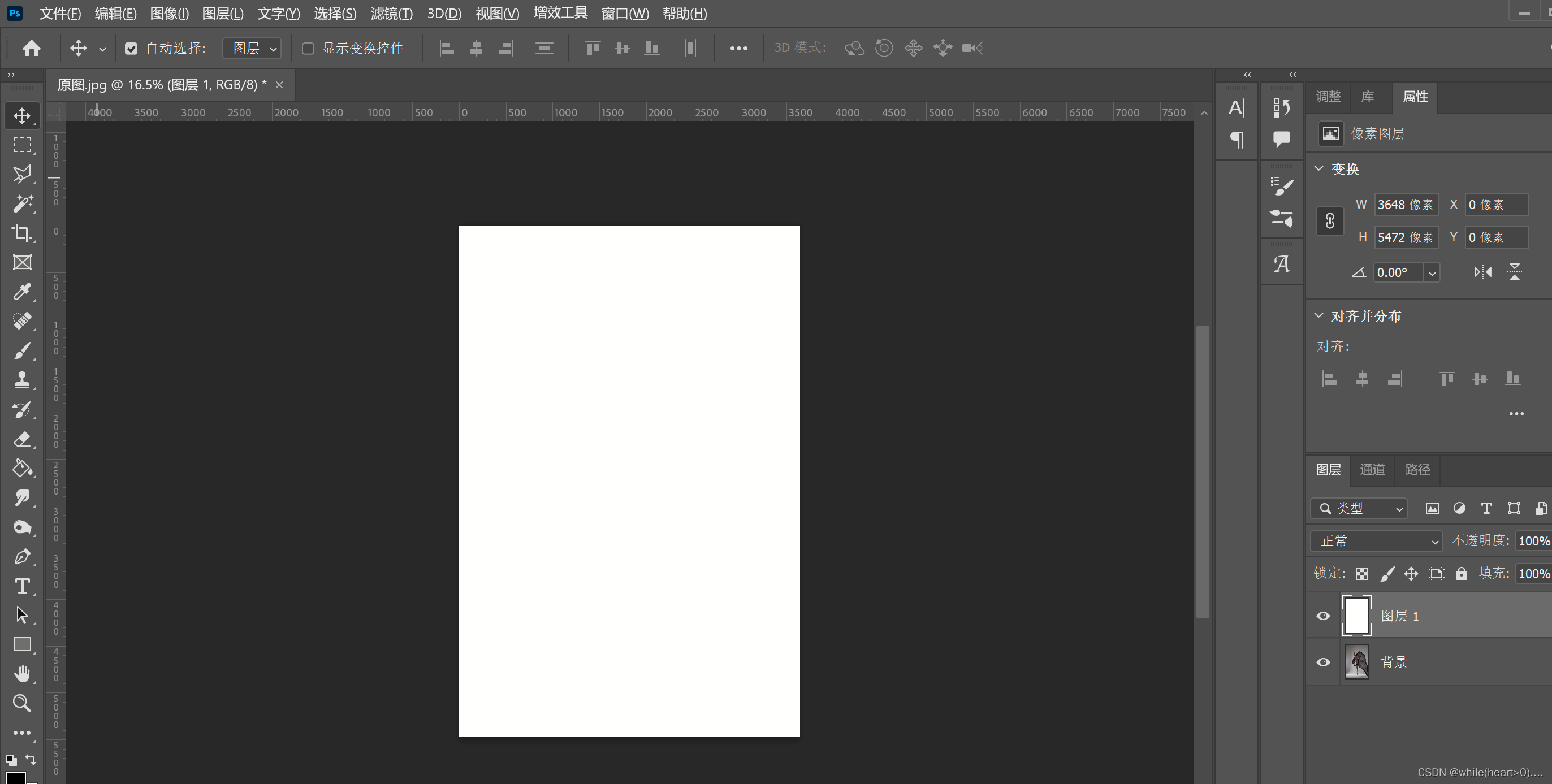
Task: Switch to the 通道 tab
Action: click(x=1372, y=470)
